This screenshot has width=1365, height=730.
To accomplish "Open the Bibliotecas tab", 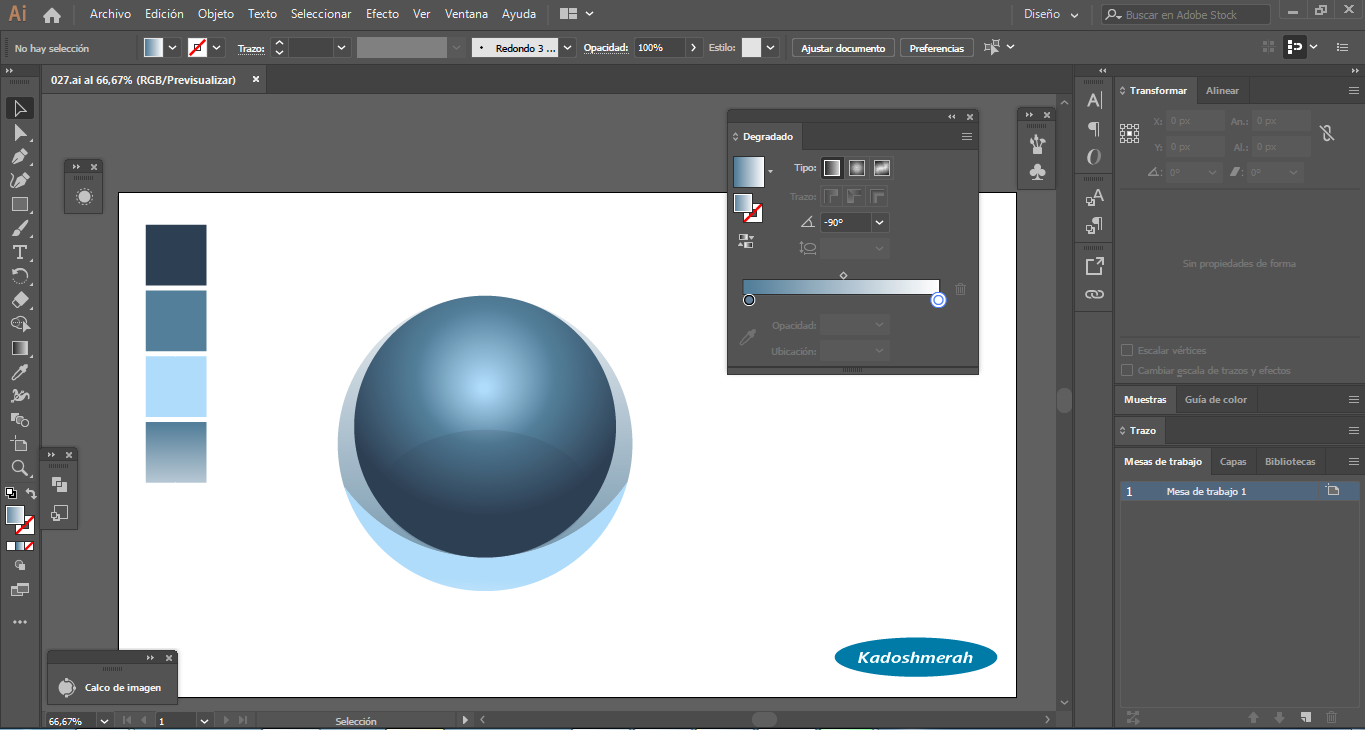I will [x=1290, y=461].
